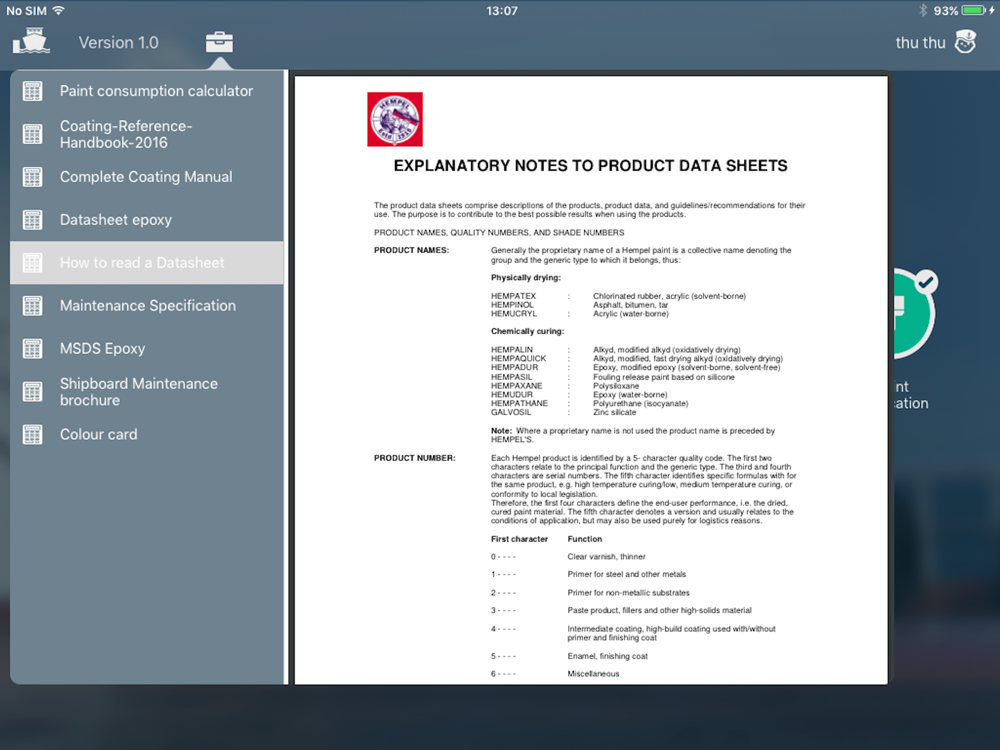Viewport: 1000px width, 750px height.
Task: Tap the green paint roller icon behind document
Action: [x=913, y=313]
